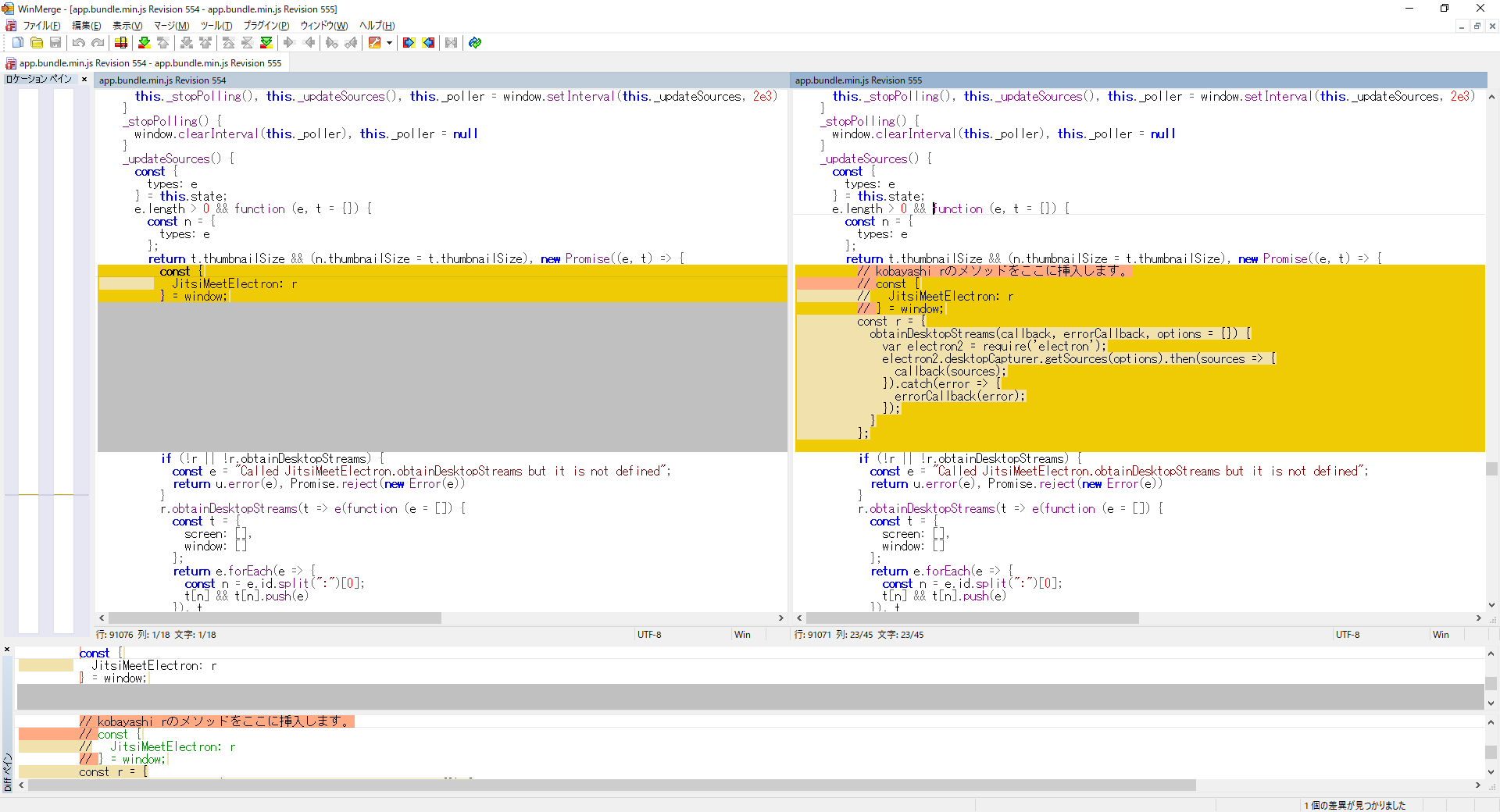Jump to the first difference
Viewport: 1500px width, 812px height.
pyautogui.click(x=228, y=43)
